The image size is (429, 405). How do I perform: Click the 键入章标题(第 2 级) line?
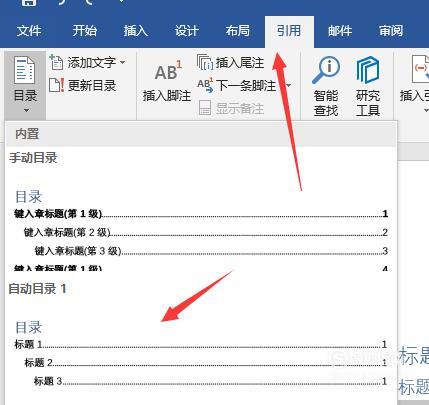[206, 232]
